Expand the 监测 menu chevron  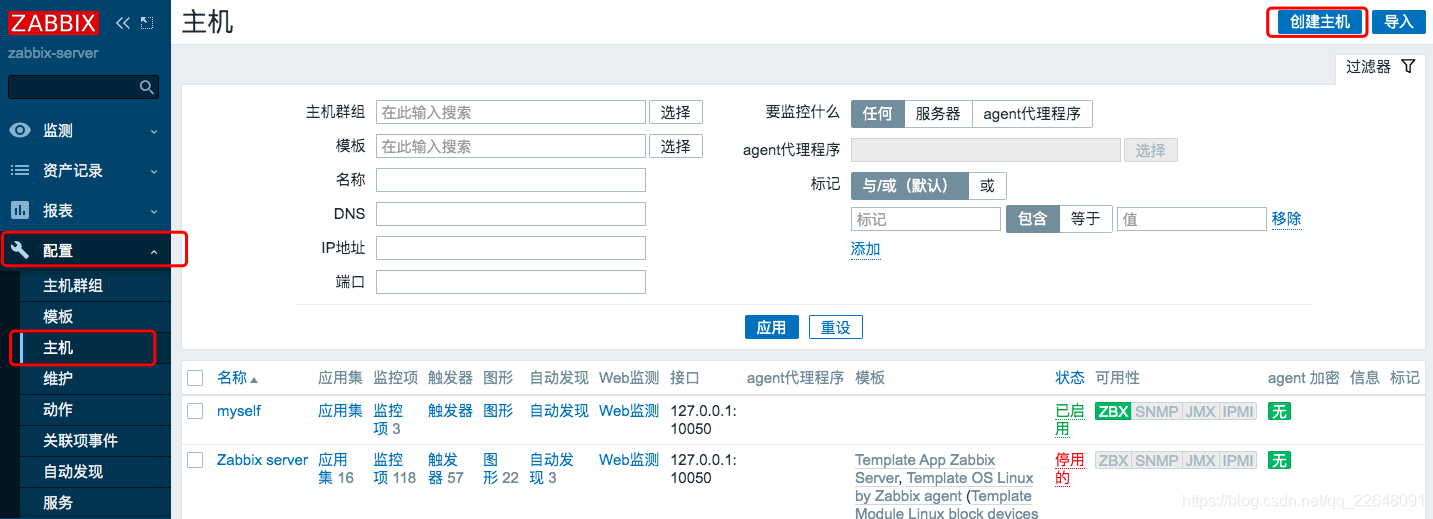154,131
